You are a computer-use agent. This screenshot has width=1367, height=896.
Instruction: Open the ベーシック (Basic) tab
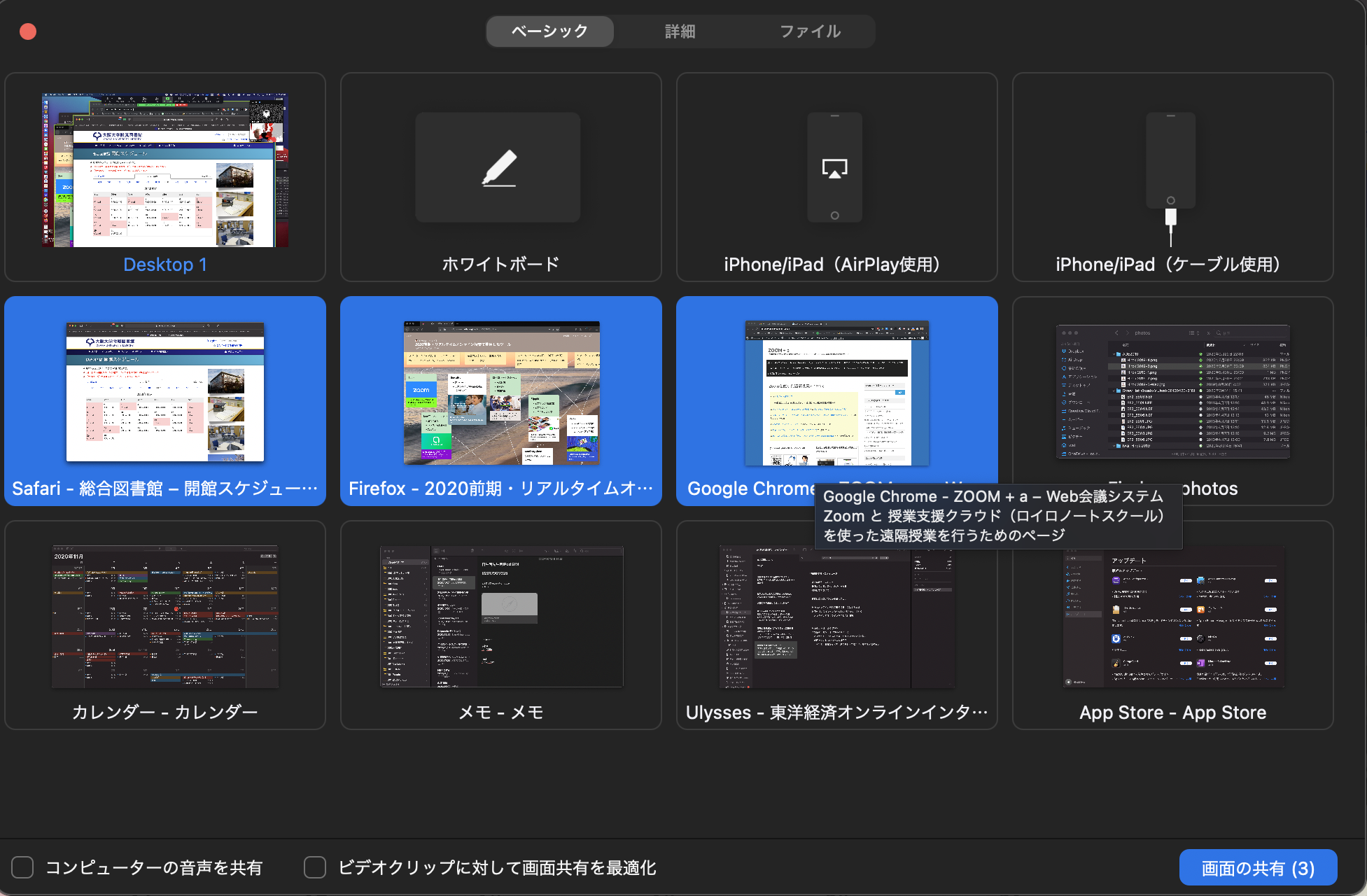point(550,31)
